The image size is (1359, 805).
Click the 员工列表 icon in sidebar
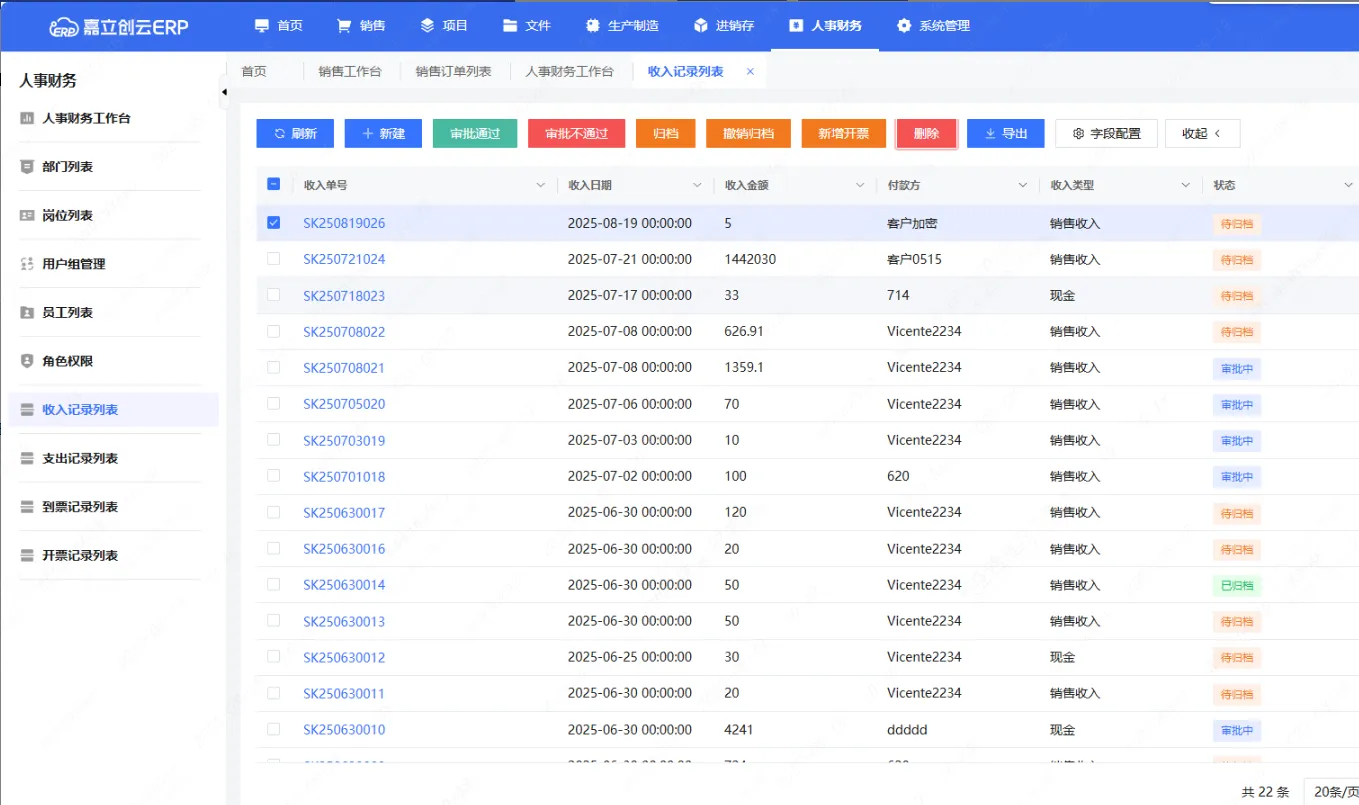coord(27,313)
